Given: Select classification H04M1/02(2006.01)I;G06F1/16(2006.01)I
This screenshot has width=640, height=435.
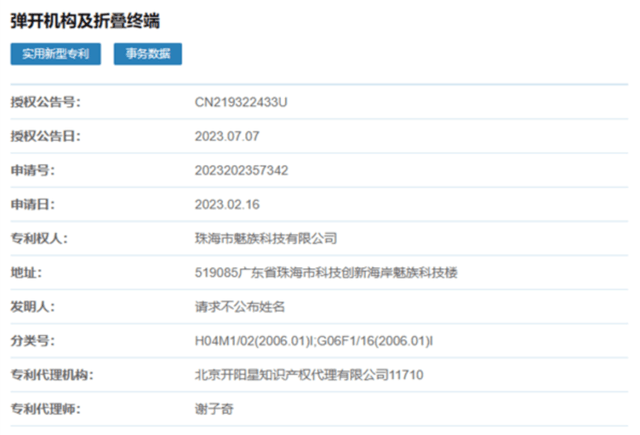Looking at the screenshot, I should tap(314, 341).
